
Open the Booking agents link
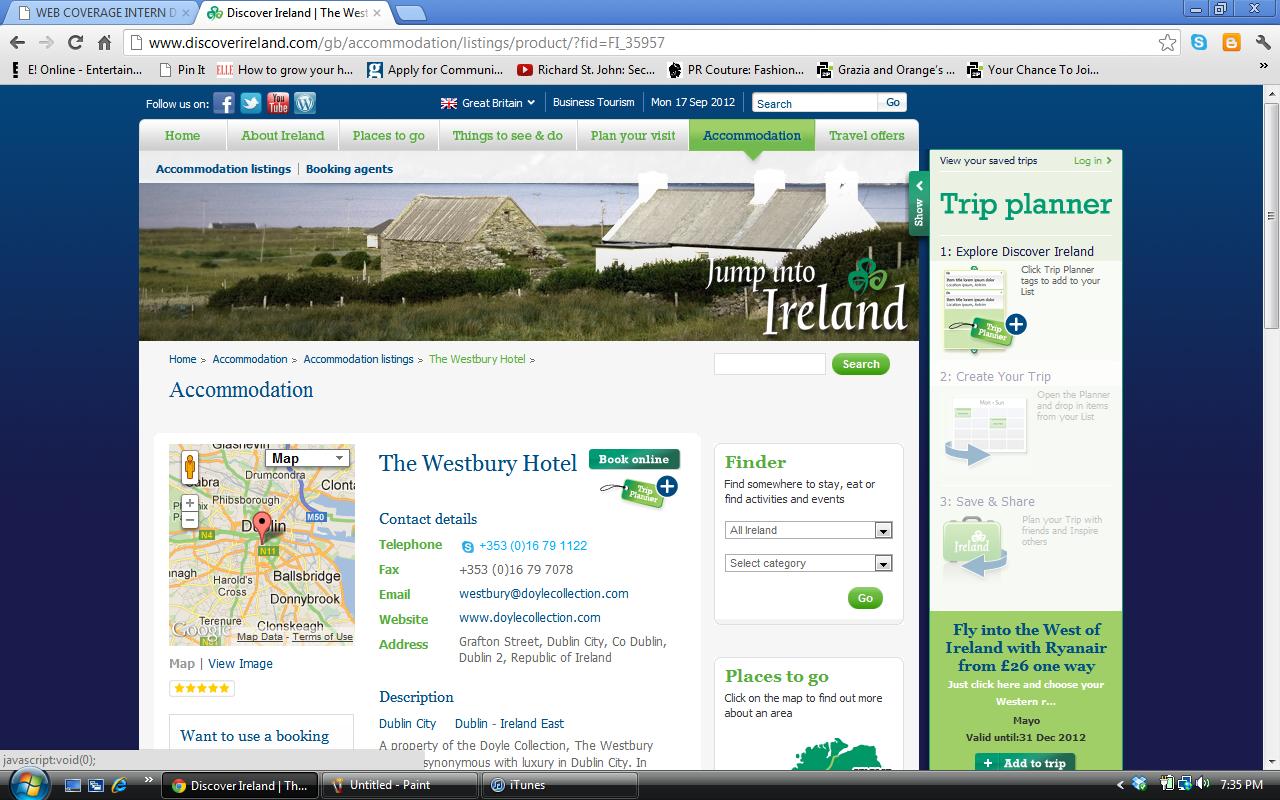point(349,169)
